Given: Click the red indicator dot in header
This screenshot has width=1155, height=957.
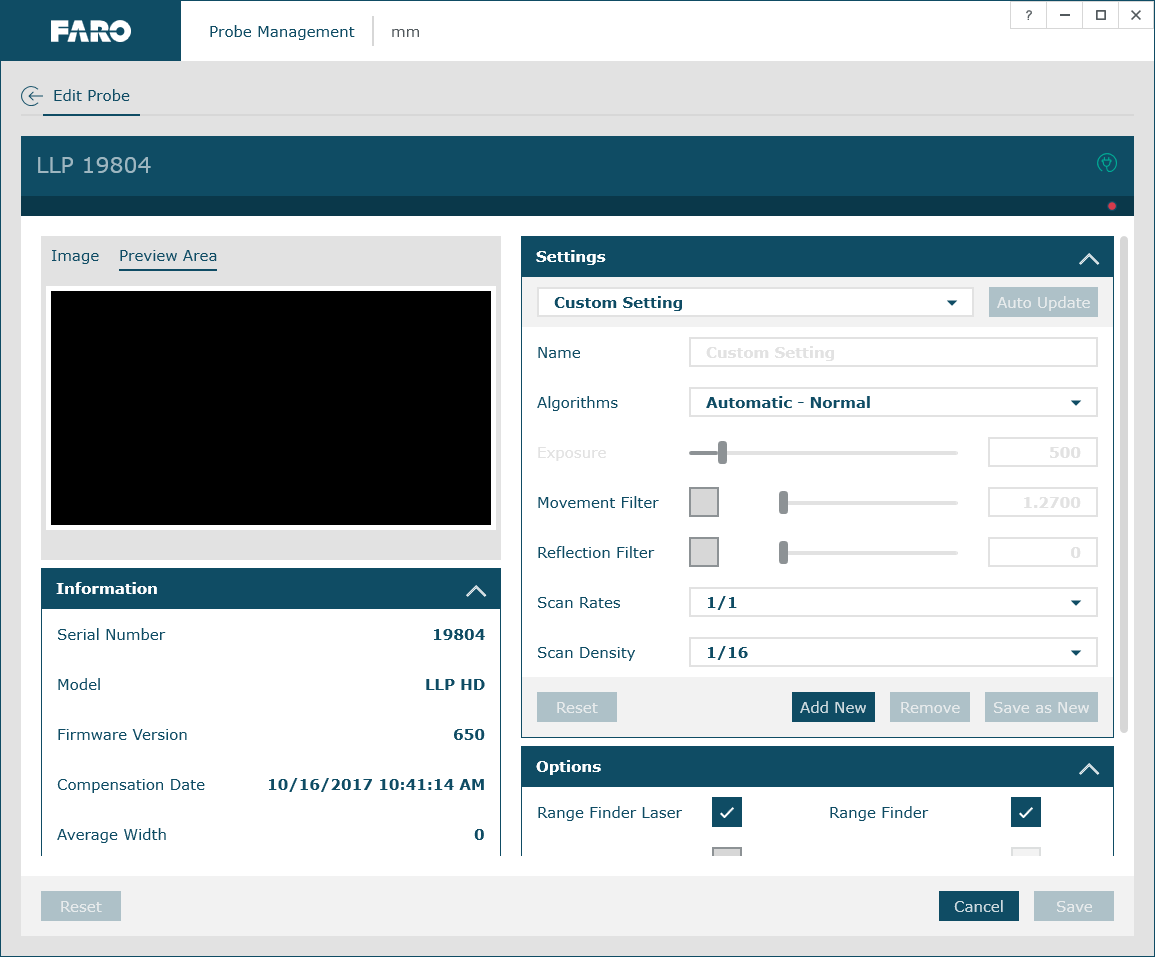Looking at the screenshot, I should [1112, 206].
